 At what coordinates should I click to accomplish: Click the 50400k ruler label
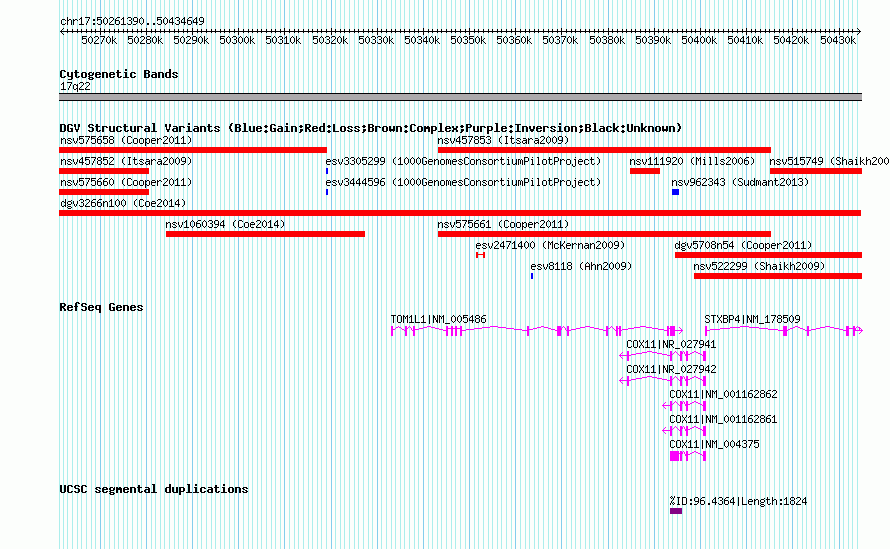[x=699, y=40]
